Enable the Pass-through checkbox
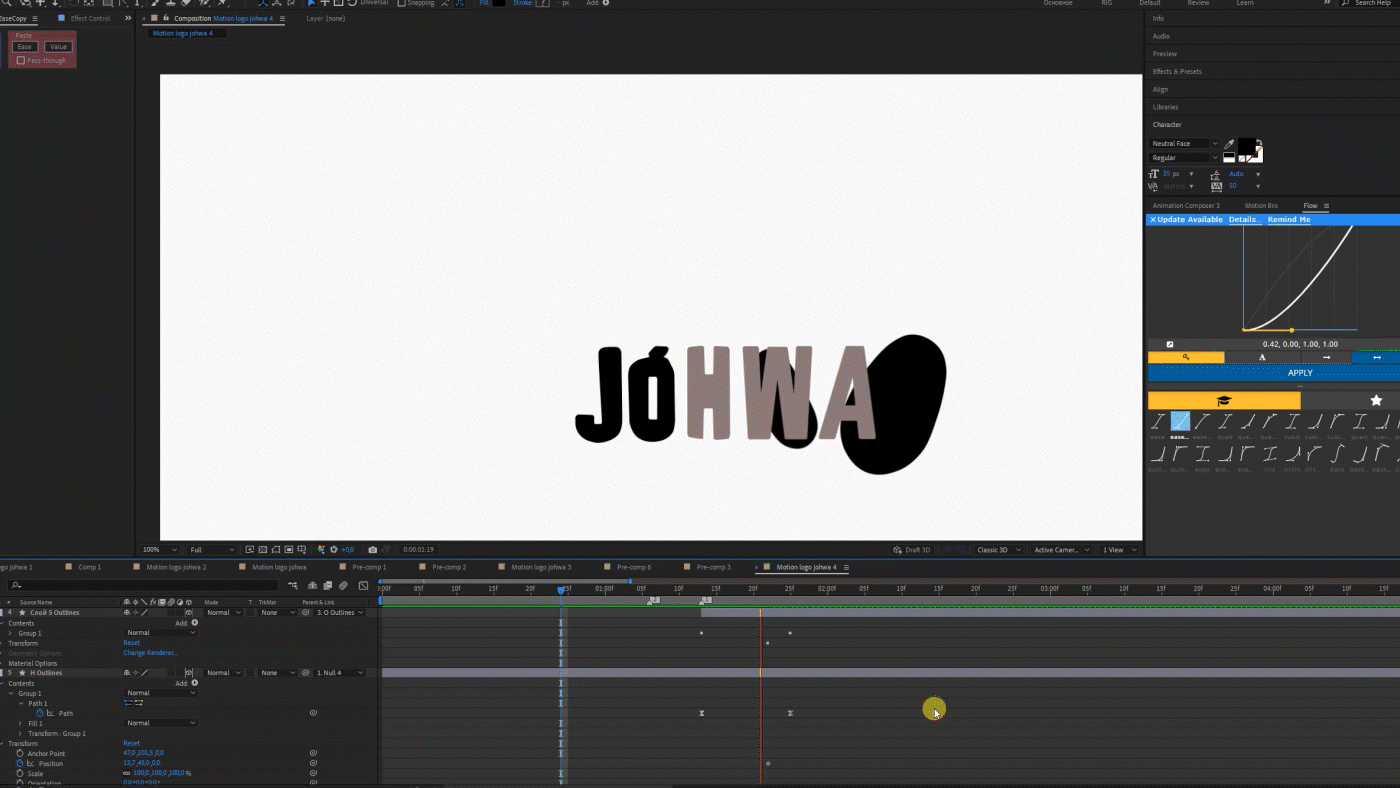This screenshot has width=1400, height=788. tap(21, 61)
